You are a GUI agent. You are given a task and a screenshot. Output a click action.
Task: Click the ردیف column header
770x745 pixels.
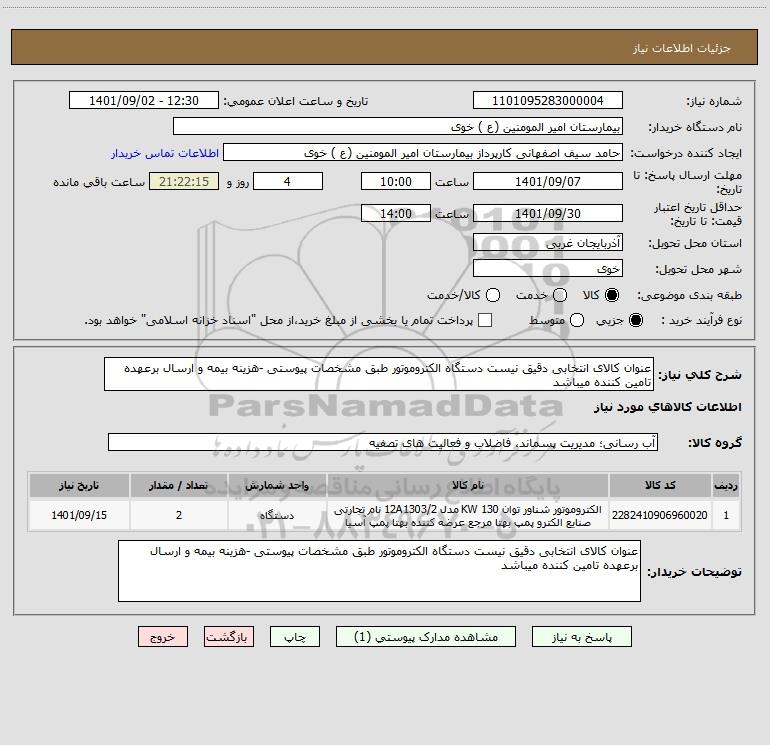tap(726, 485)
